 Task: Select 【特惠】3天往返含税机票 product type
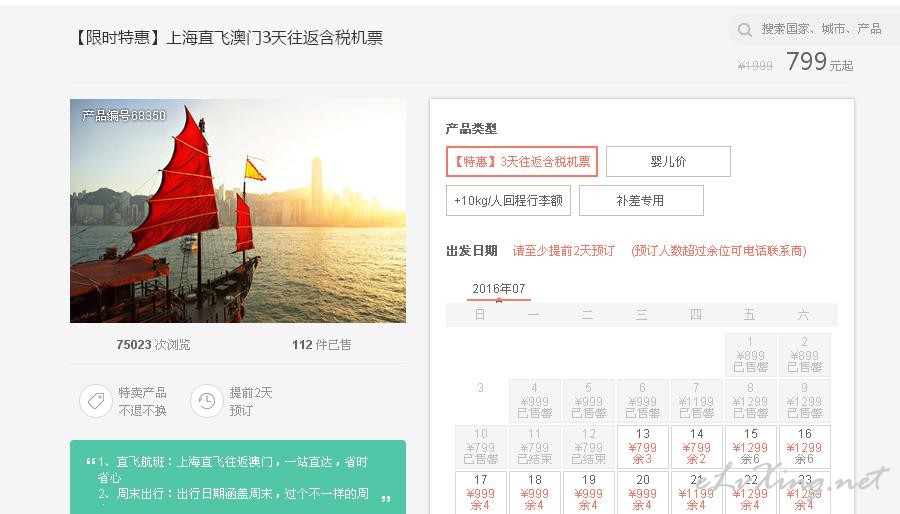point(522,162)
